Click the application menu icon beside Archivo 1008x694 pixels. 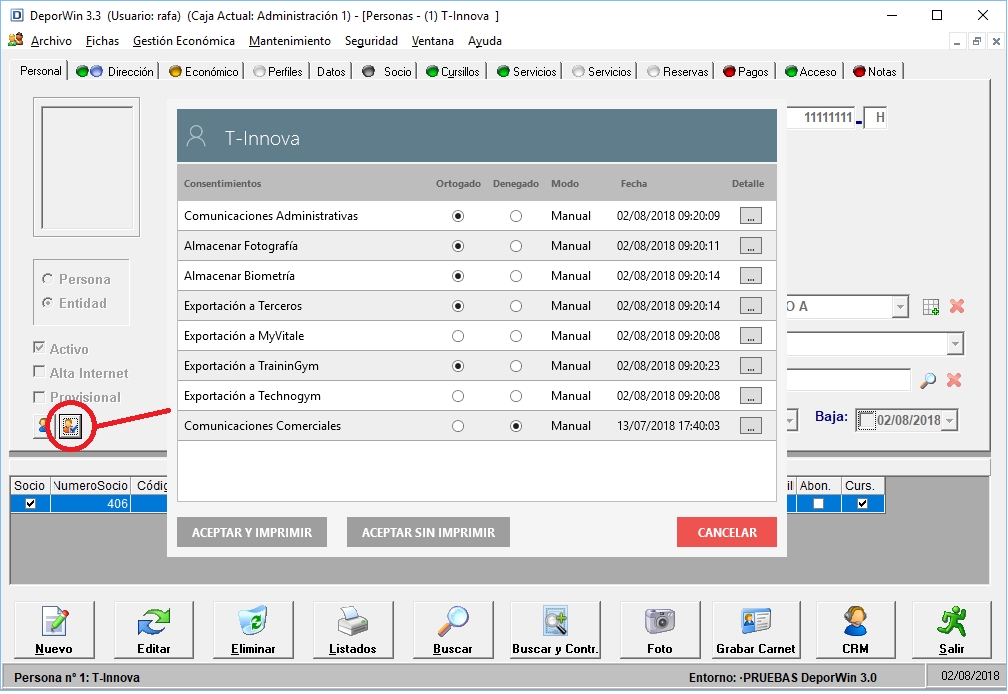(15, 40)
